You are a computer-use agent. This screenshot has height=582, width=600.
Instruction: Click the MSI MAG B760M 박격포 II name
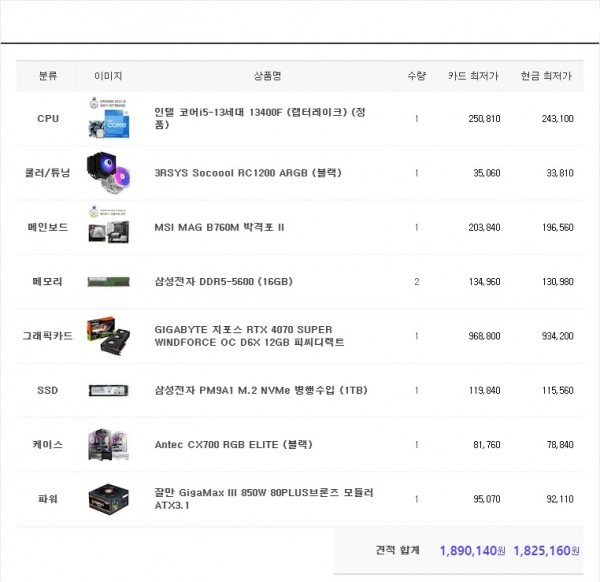(219, 227)
